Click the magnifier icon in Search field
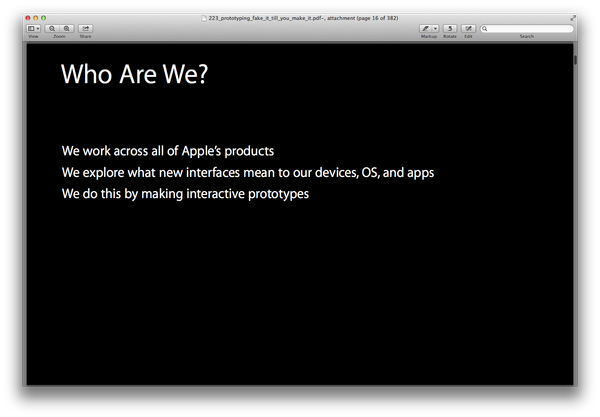The width and height of the screenshot is (600, 417). pyautogui.click(x=486, y=29)
